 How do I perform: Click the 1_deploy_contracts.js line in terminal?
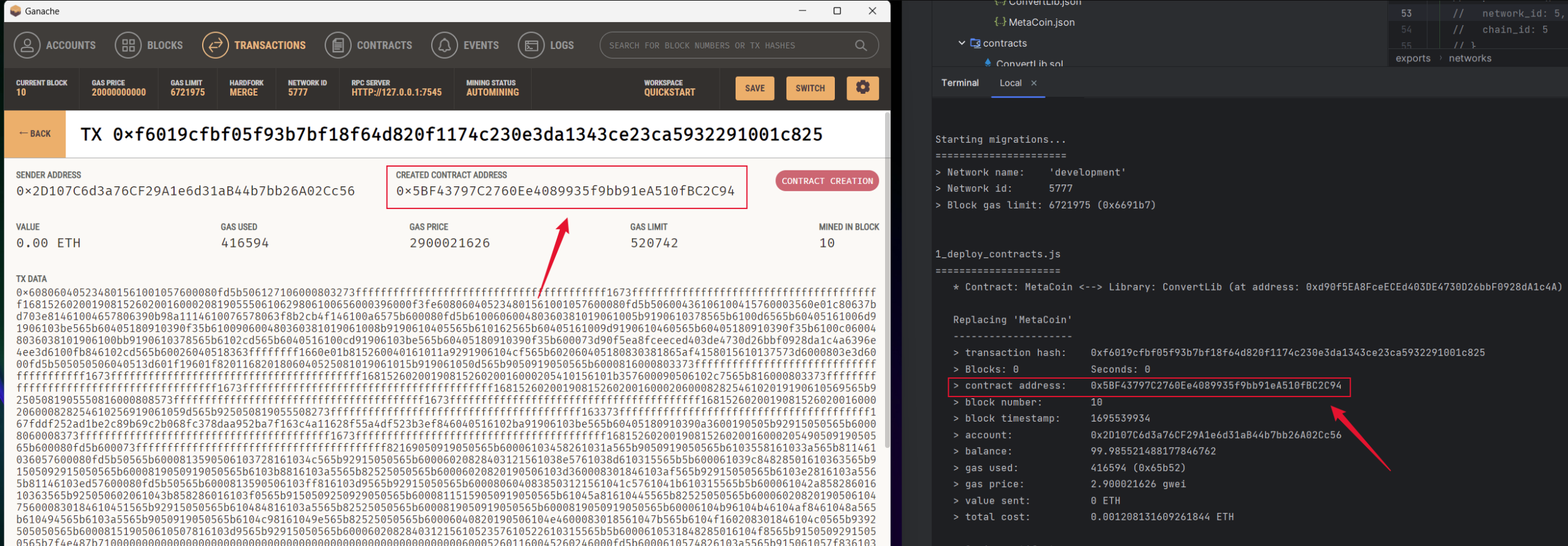[998, 254]
